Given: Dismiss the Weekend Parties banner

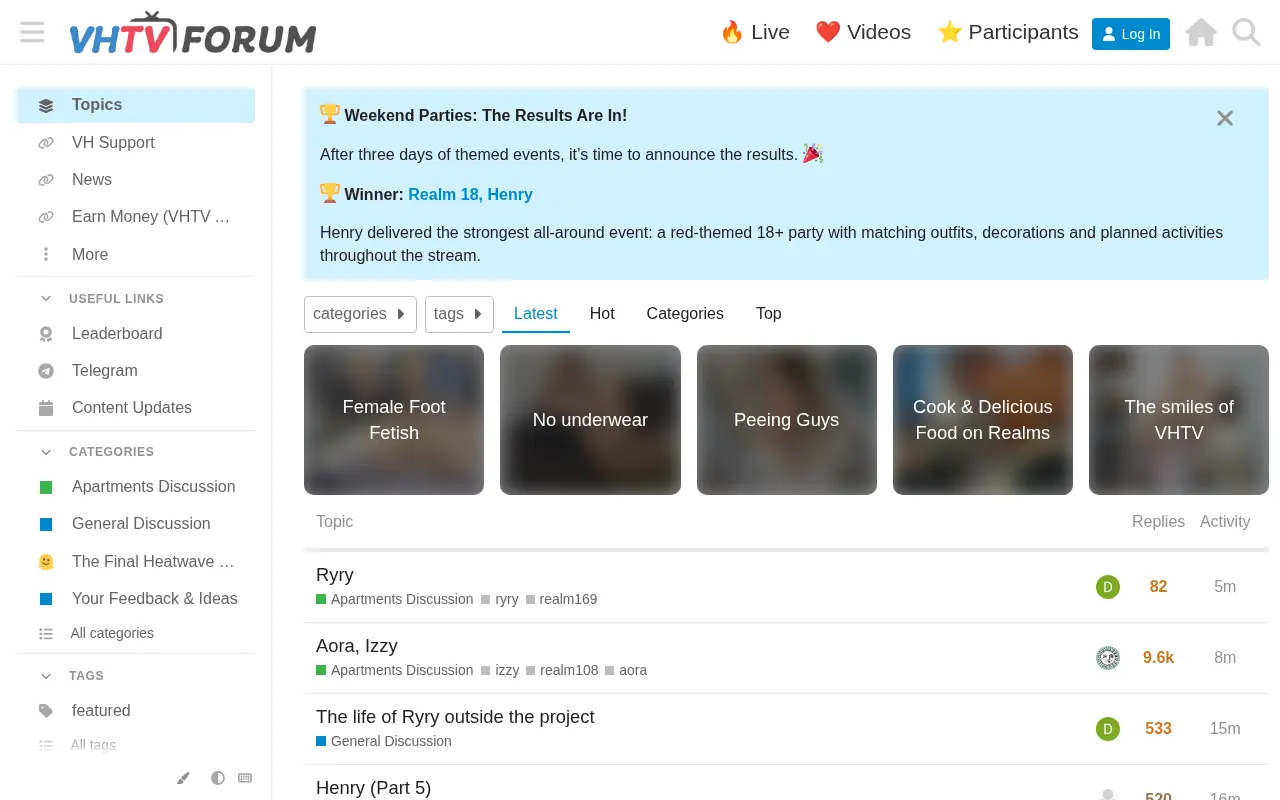Looking at the screenshot, I should point(1225,118).
